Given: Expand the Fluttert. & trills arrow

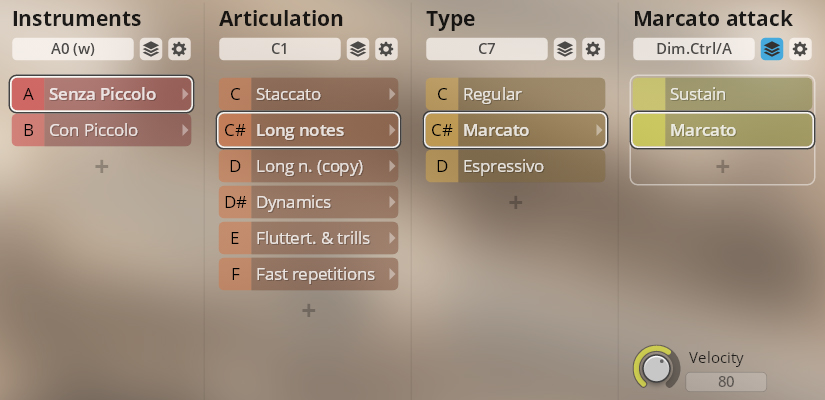Looking at the screenshot, I should [x=392, y=238].
